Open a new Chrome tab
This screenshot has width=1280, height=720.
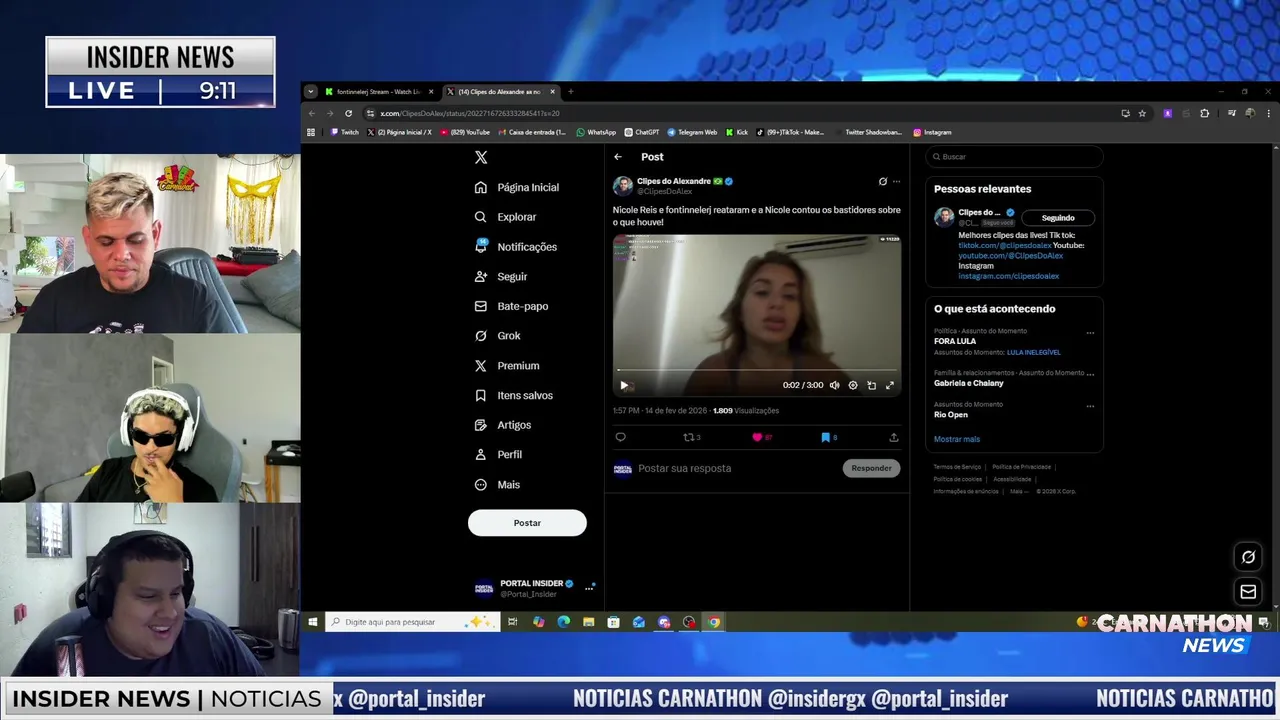pos(571,92)
